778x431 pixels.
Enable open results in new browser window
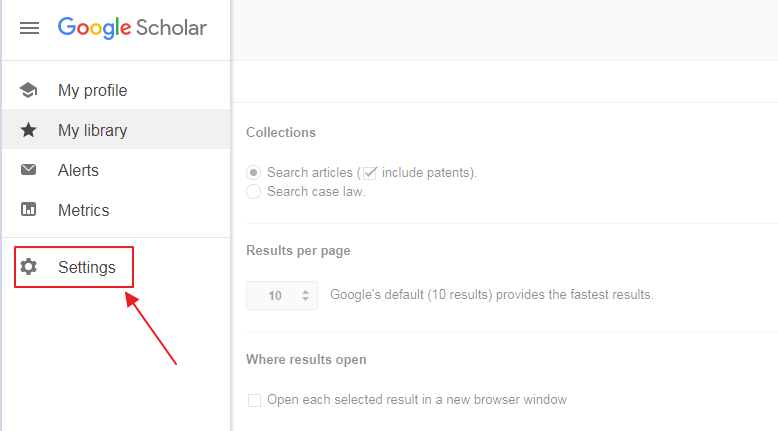coord(254,400)
